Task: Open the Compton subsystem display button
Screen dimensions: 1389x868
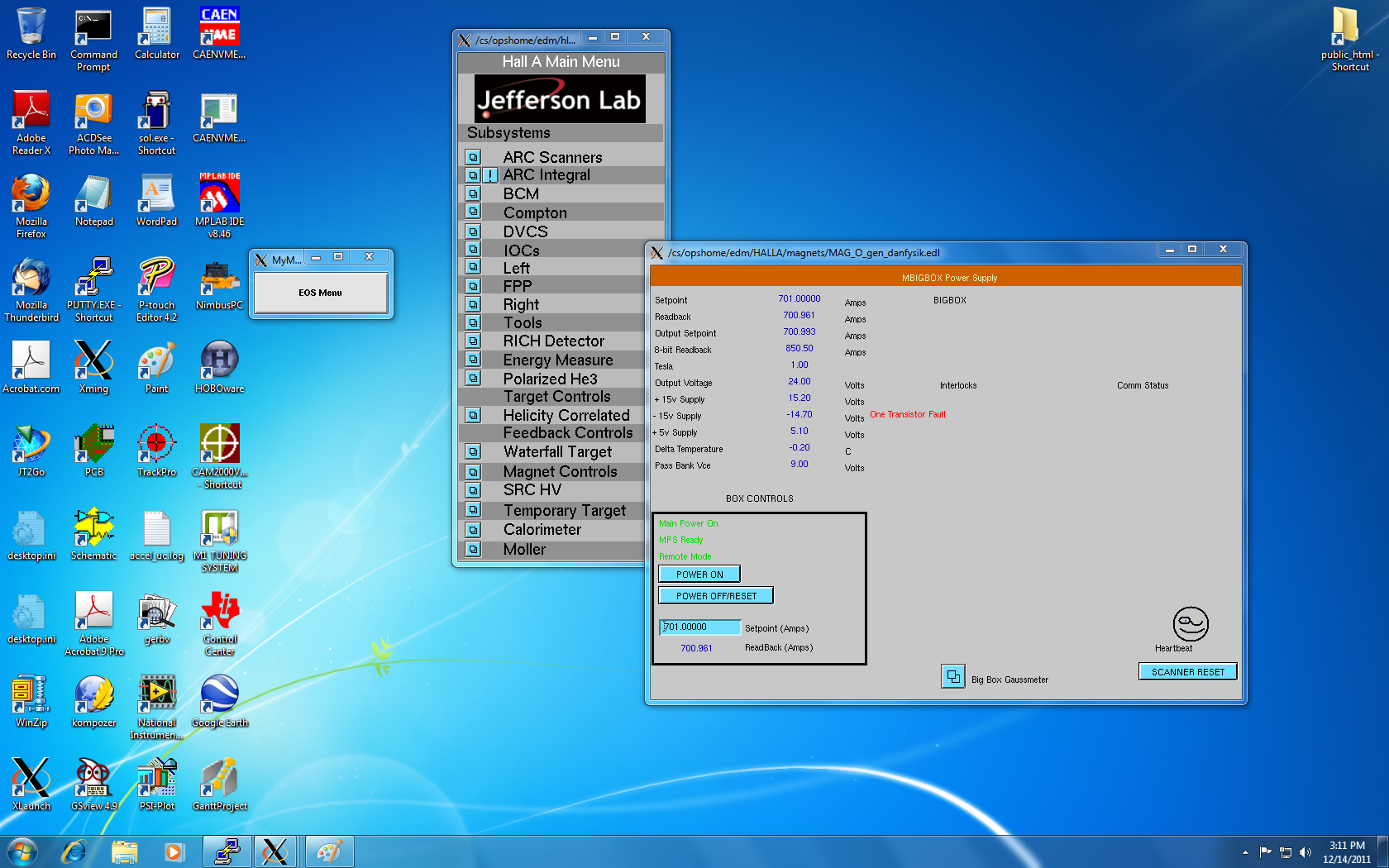Action: tap(473, 212)
